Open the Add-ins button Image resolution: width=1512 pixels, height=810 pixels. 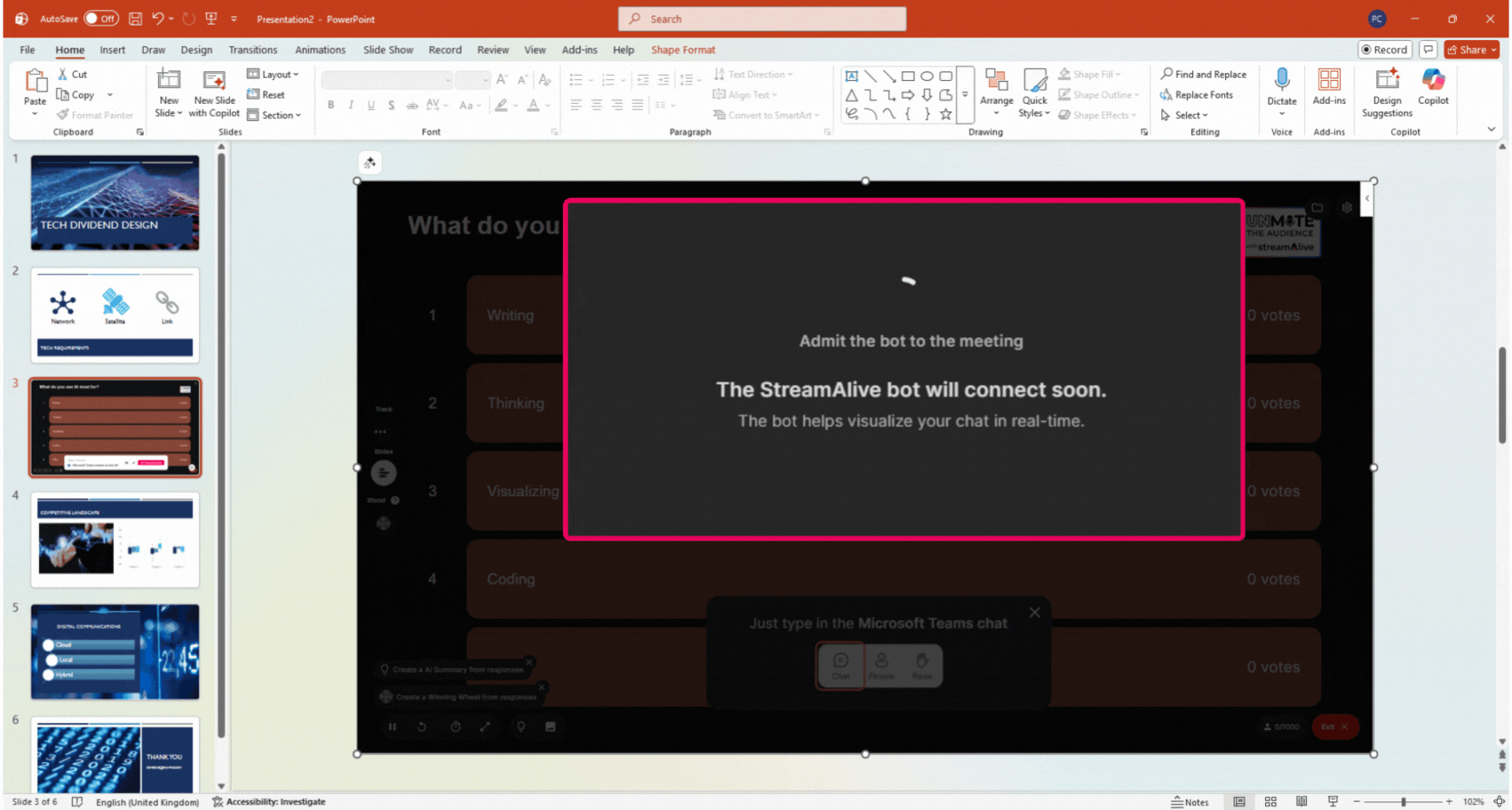(x=1329, y=87)
